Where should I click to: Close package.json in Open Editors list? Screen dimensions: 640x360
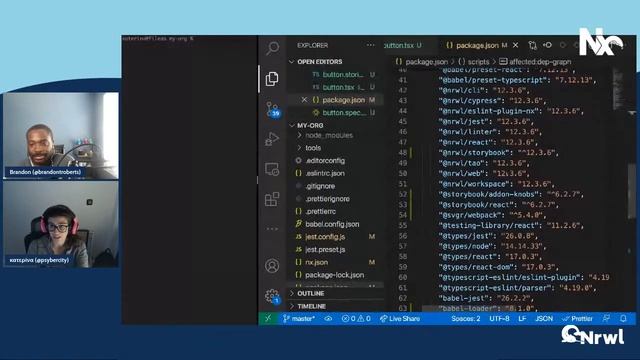(304, 100)
